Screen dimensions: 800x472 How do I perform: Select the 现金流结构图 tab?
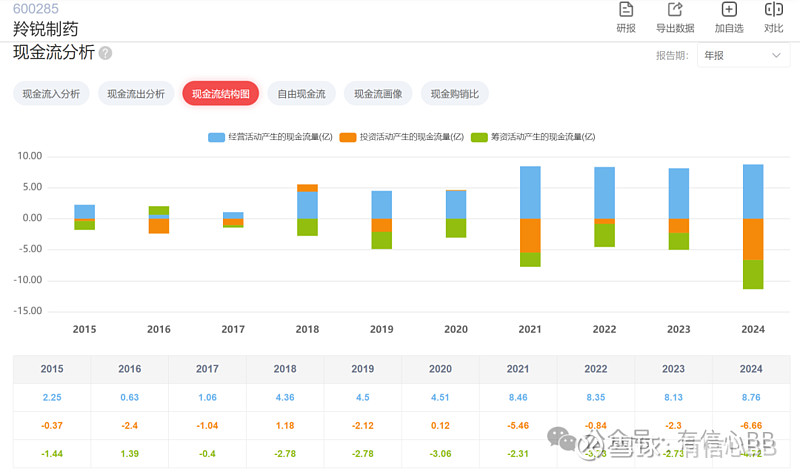click(x=221, y=94)
